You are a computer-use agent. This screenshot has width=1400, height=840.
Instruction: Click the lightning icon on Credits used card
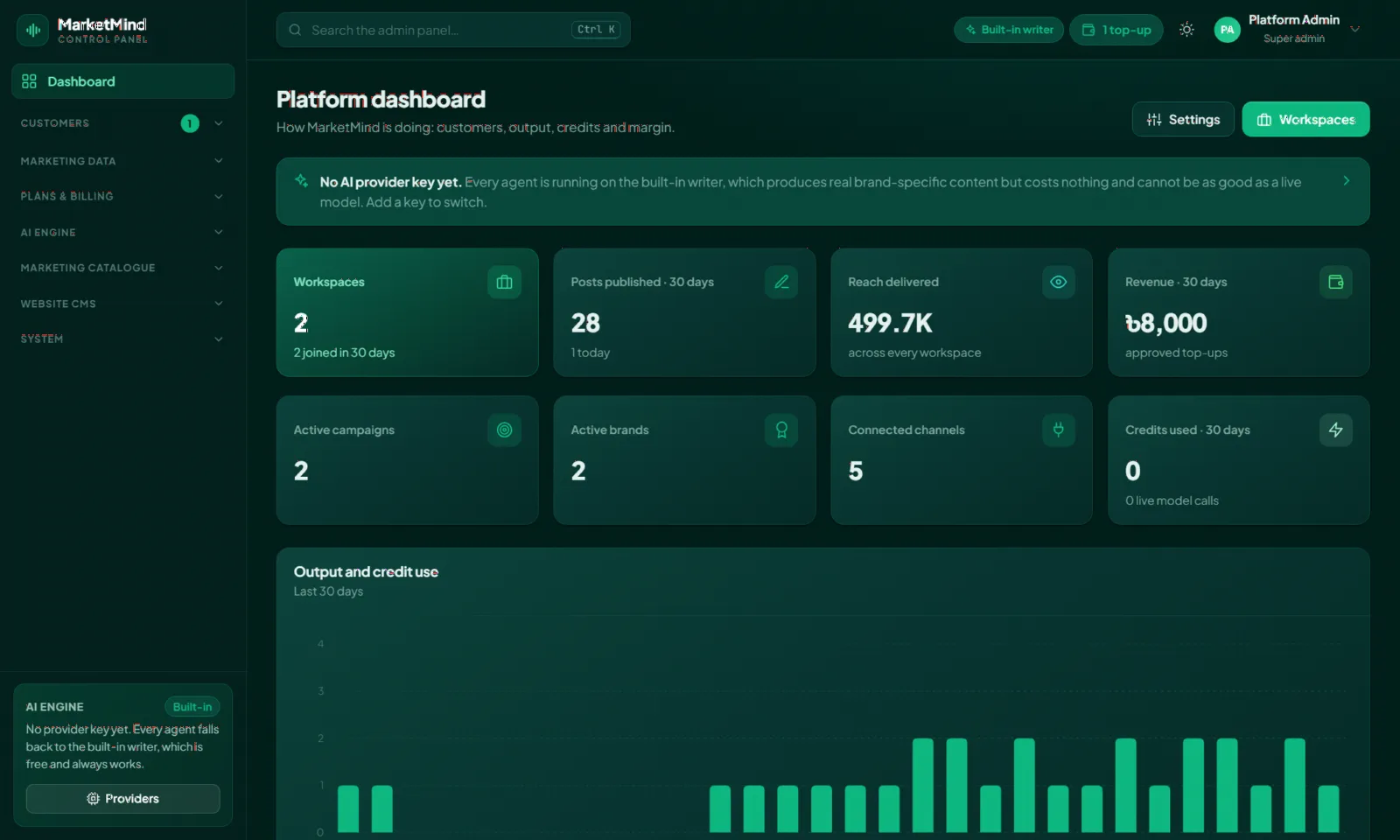(1336, 430)
